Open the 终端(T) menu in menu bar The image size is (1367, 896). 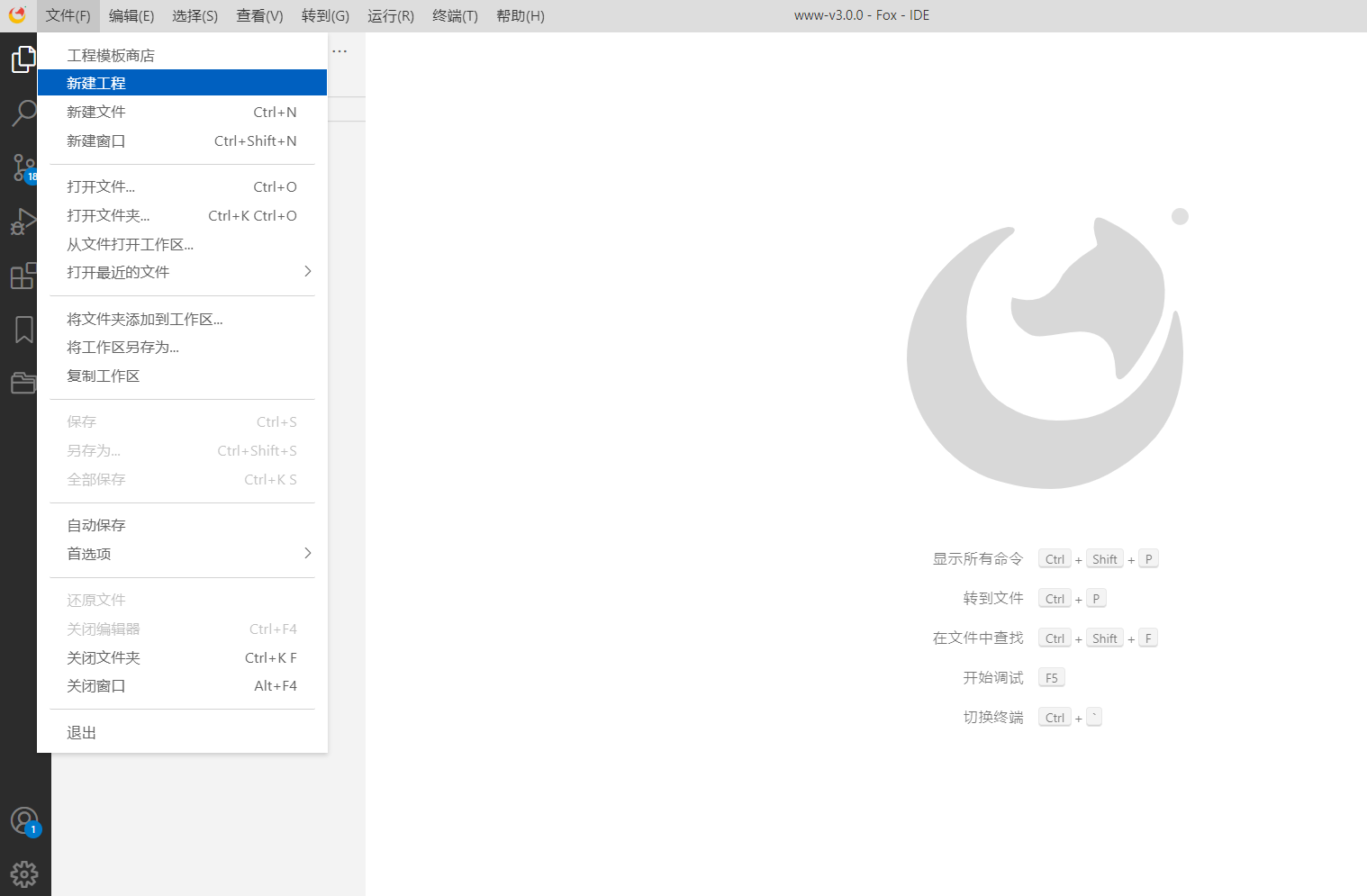(455, 16)
